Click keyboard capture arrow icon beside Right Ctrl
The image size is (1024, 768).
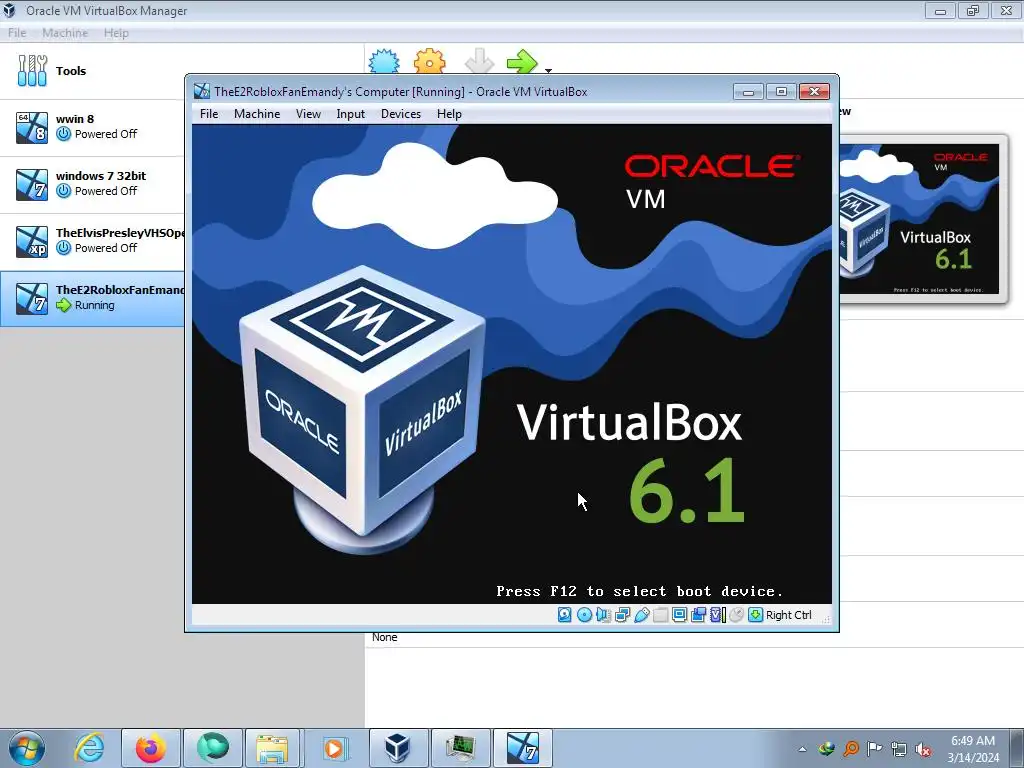pos(756,615)
